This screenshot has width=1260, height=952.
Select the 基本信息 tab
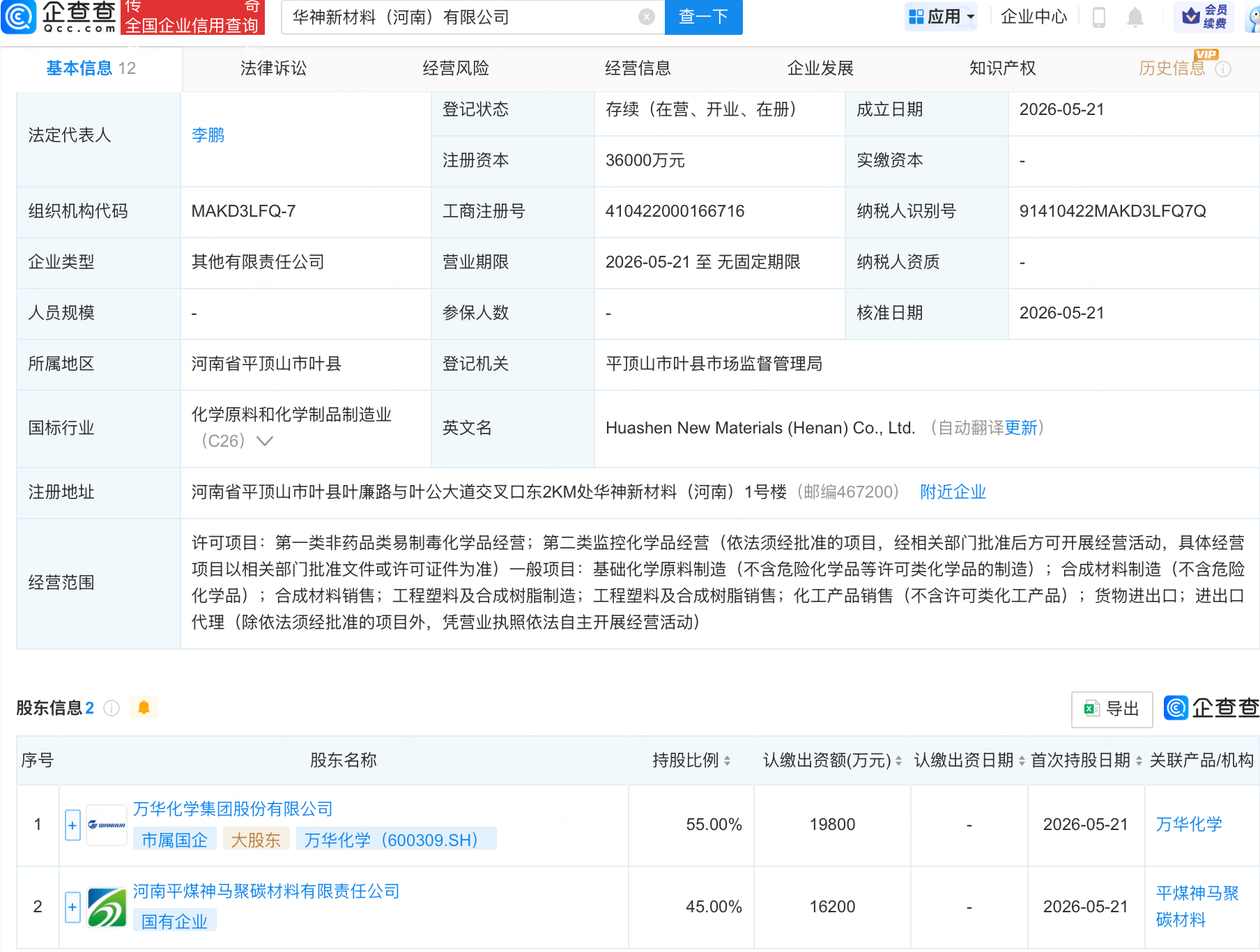point(91,68)
